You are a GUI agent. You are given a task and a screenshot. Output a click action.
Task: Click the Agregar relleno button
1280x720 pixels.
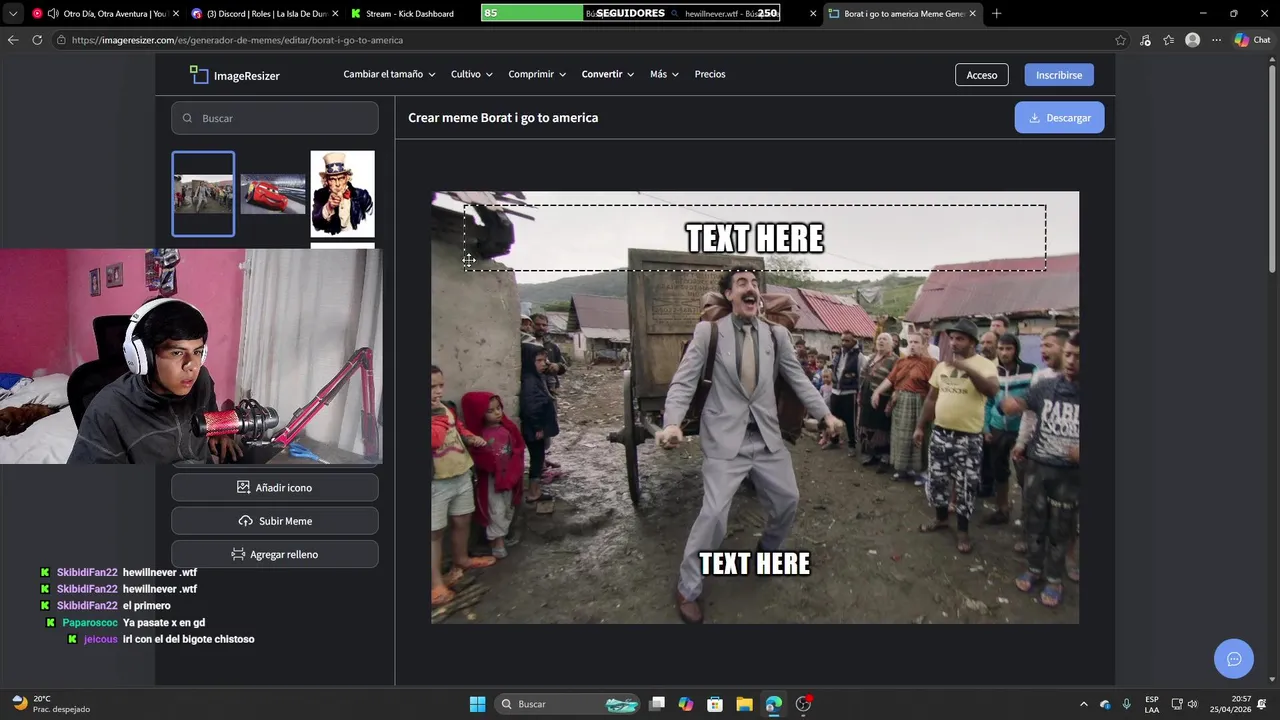point(275,554)
